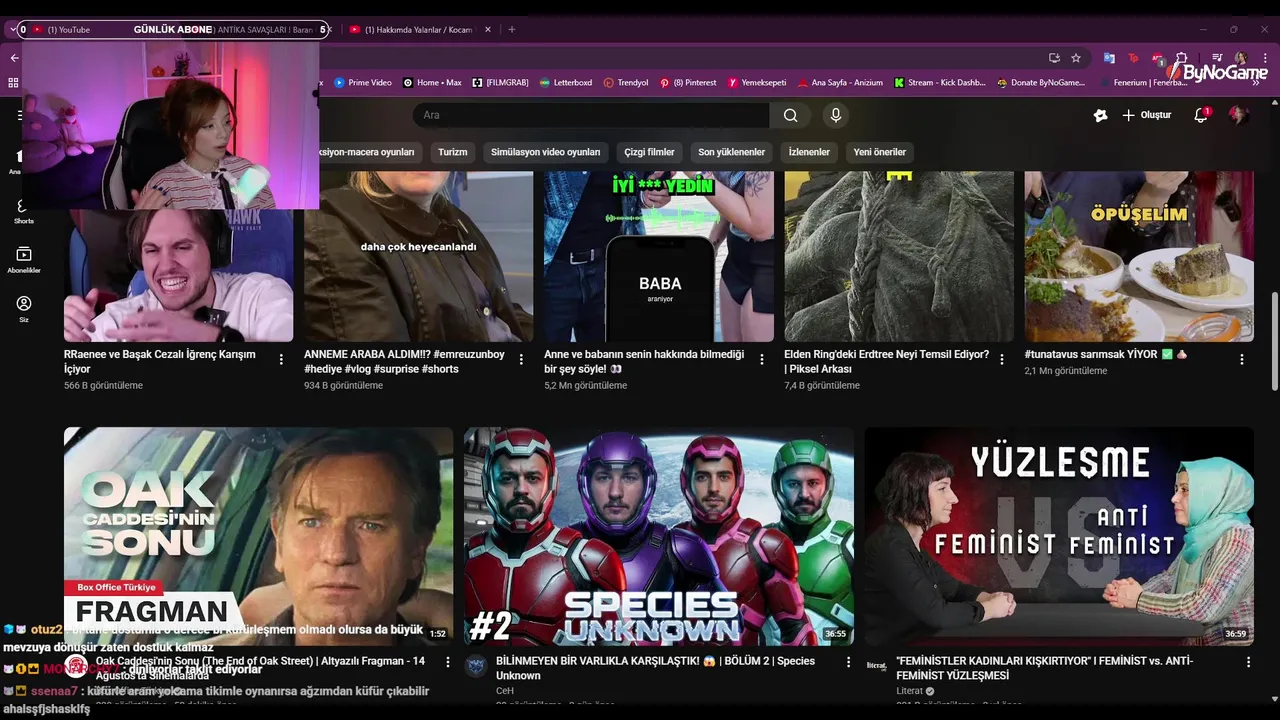The width and height of the screenshot is (1280, 720).
Task: Select Simülasyon video oyunları chip
Action: click(545, 152)
